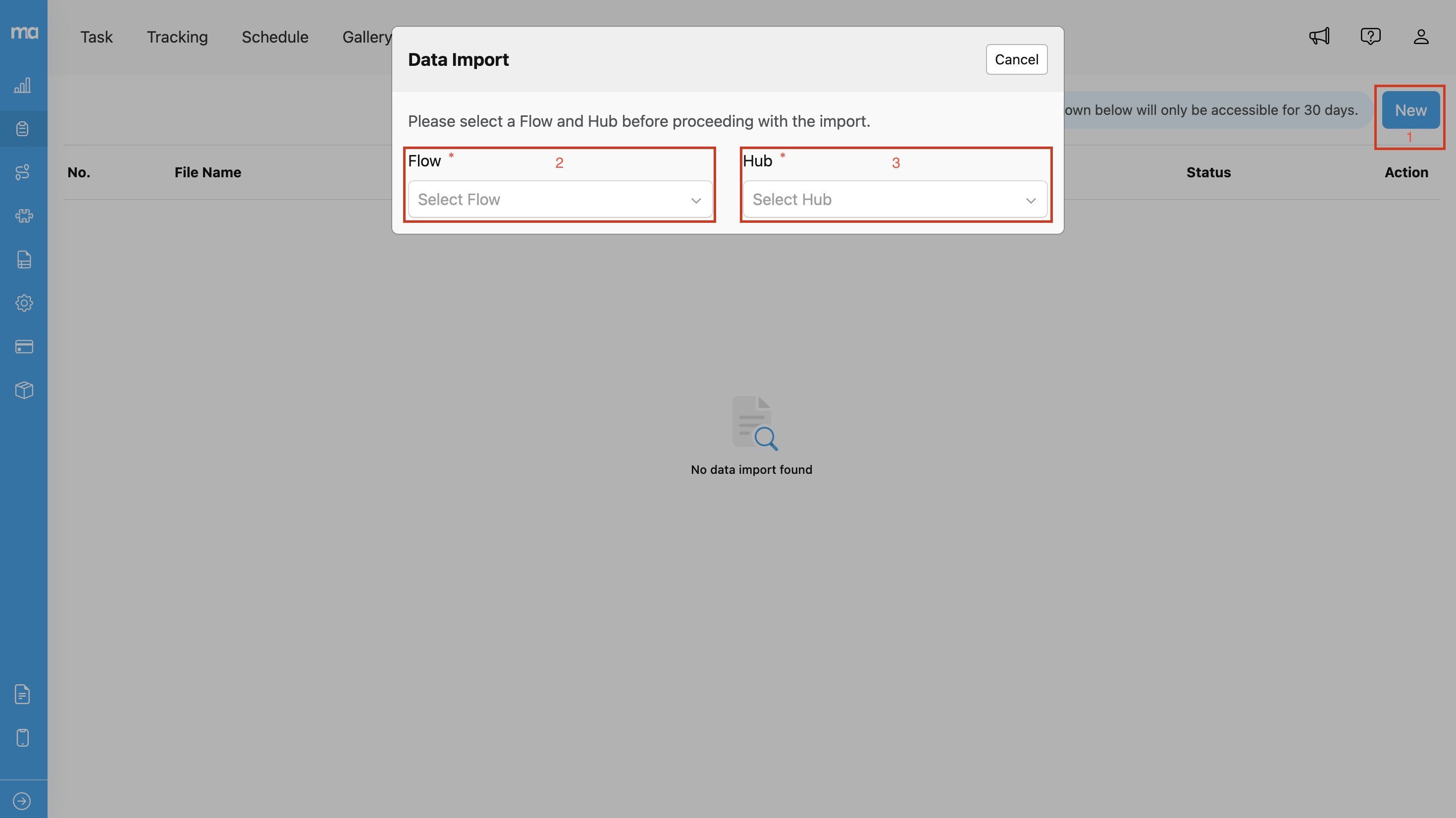Click the help question mark icon
The width and height of the screenshot is (1456, 818).
click(x=1370, y=36)
